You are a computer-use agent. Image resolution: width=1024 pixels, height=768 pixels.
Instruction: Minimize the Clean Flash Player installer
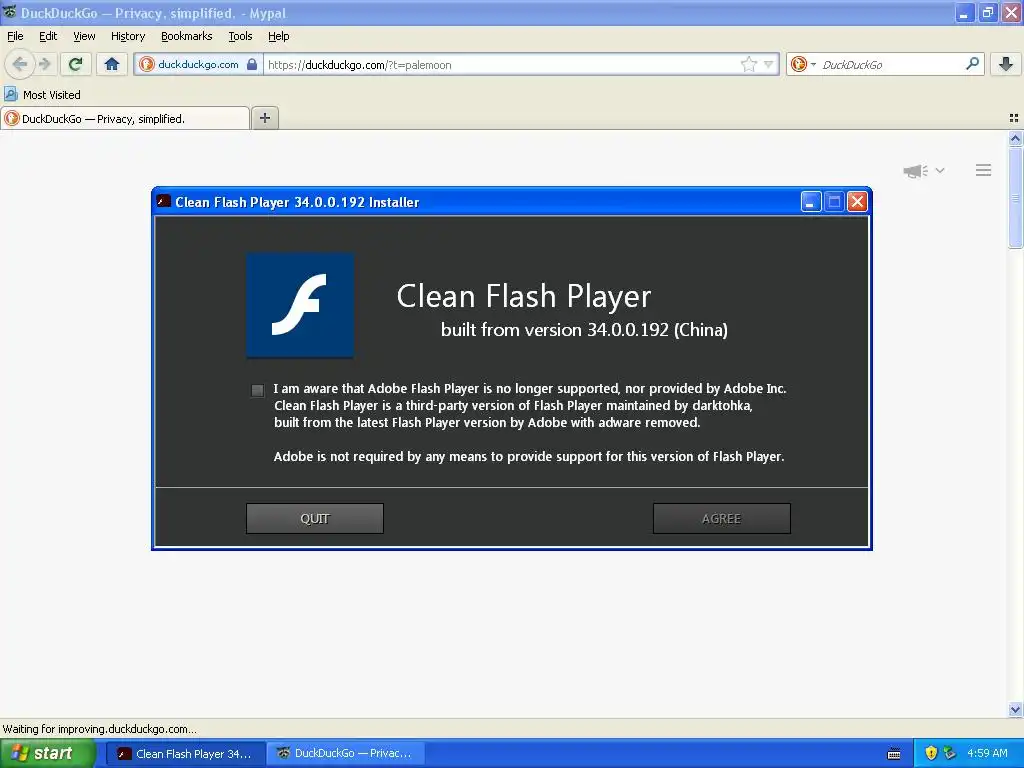[x=810, y=202]
